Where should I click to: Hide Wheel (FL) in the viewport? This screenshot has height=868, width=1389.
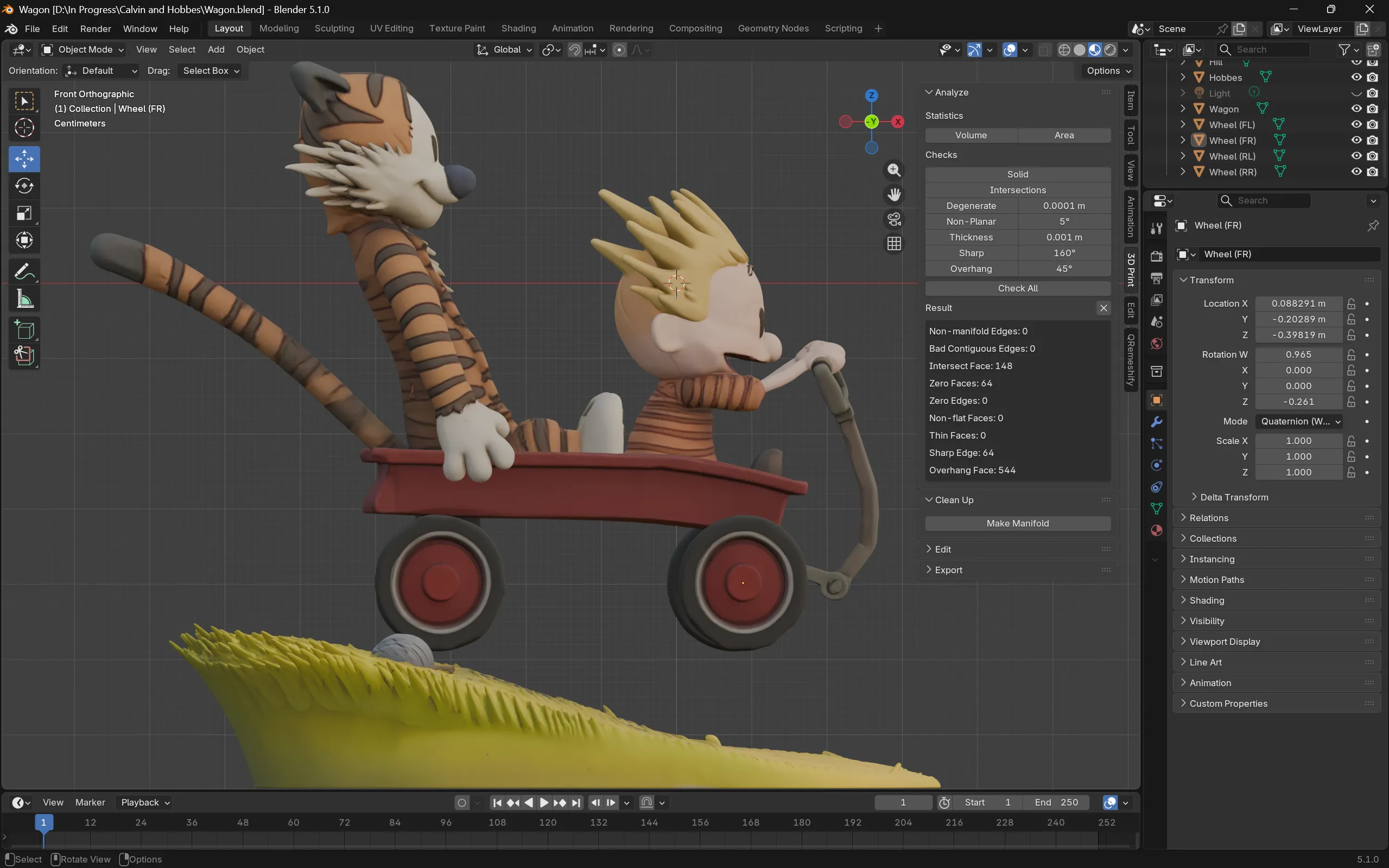(1356, 124)
